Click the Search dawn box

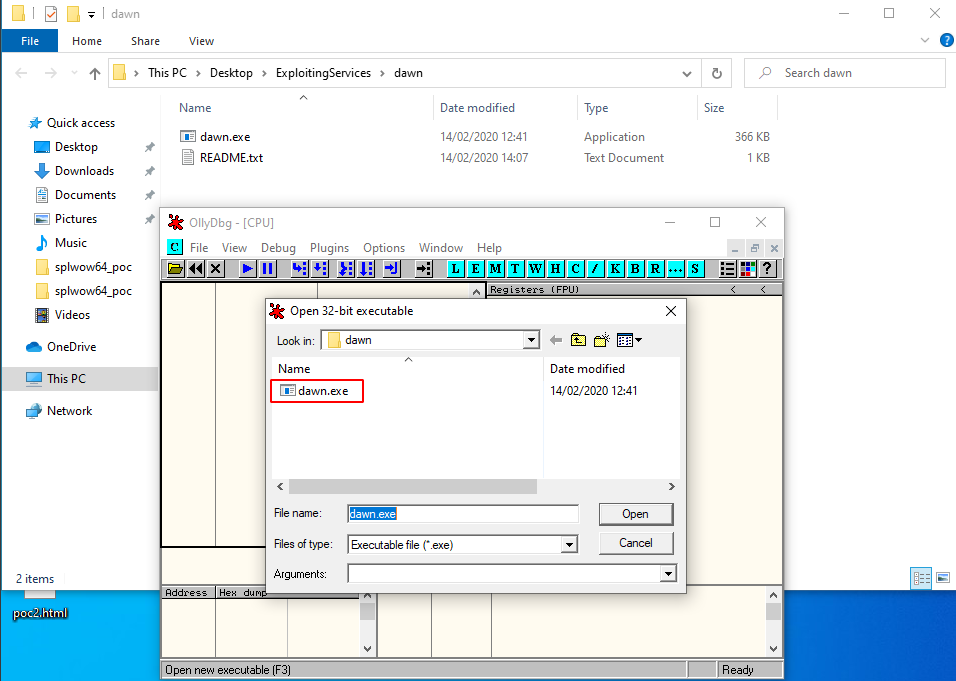point(845,73)
